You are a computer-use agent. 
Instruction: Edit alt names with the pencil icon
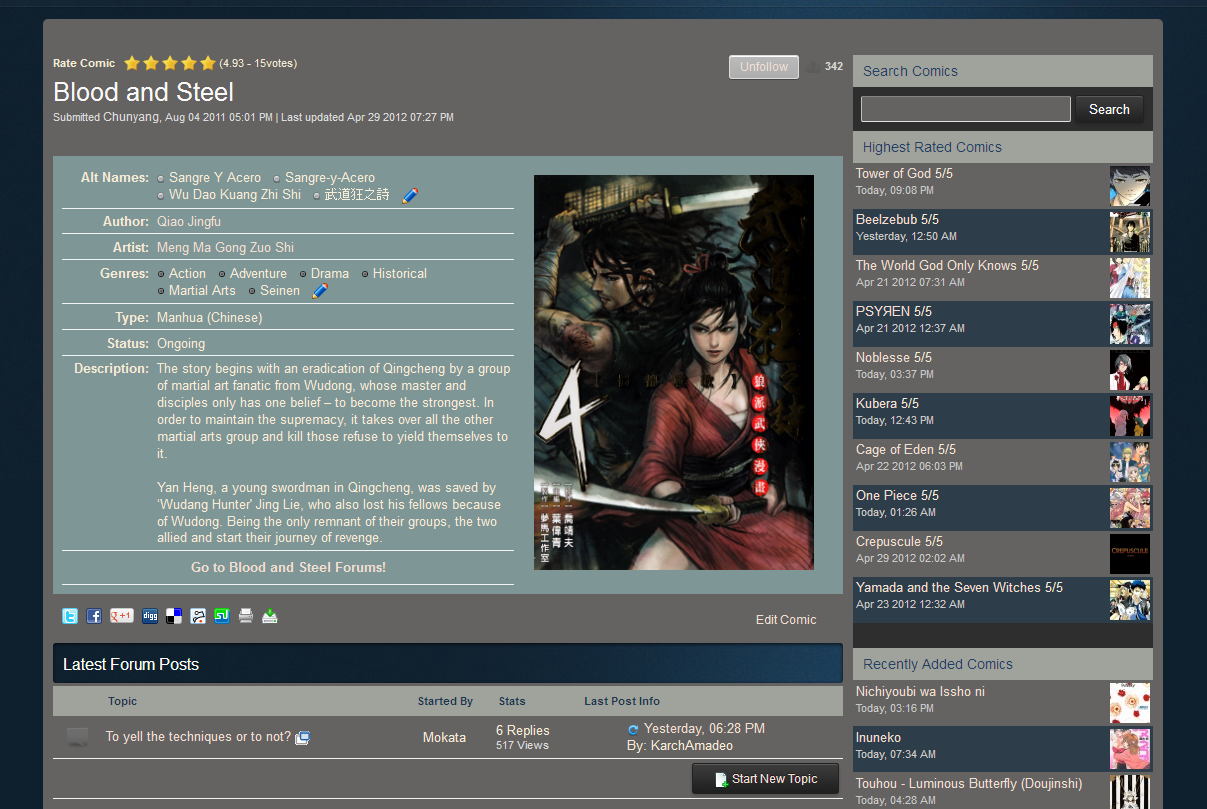pos(410,195)
